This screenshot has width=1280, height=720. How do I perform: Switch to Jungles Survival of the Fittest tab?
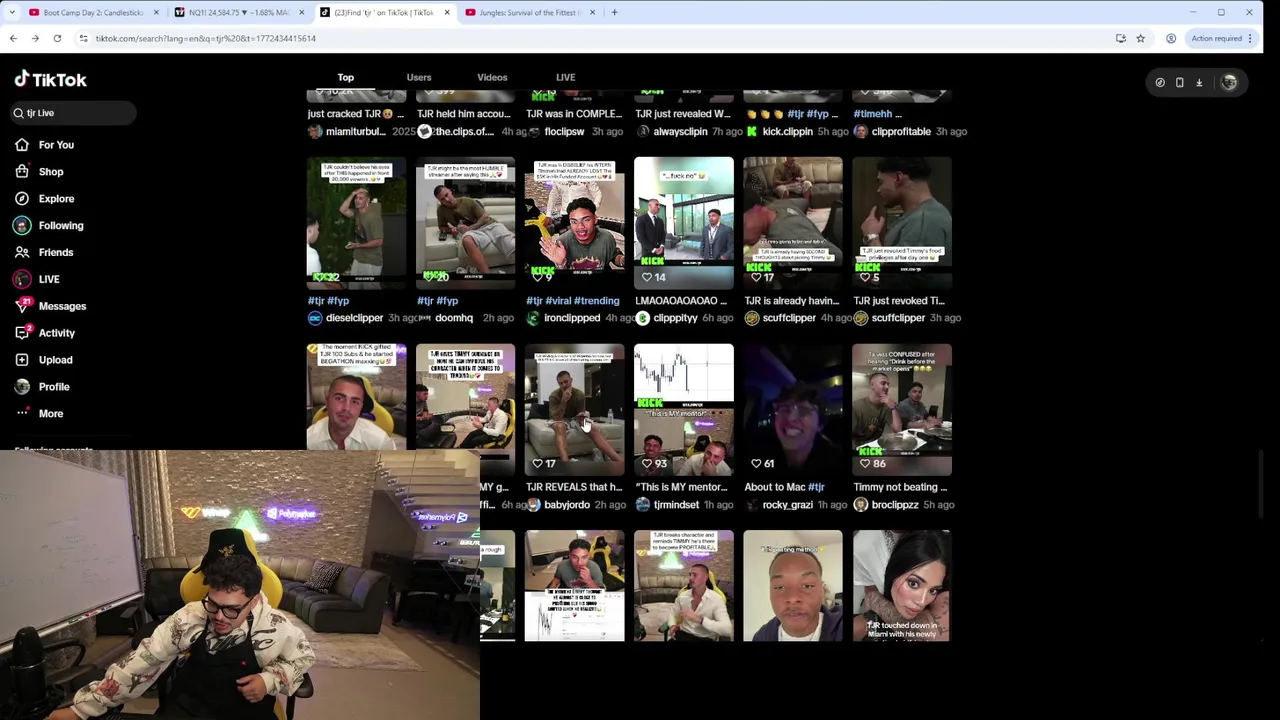click(x=530, y=12)
